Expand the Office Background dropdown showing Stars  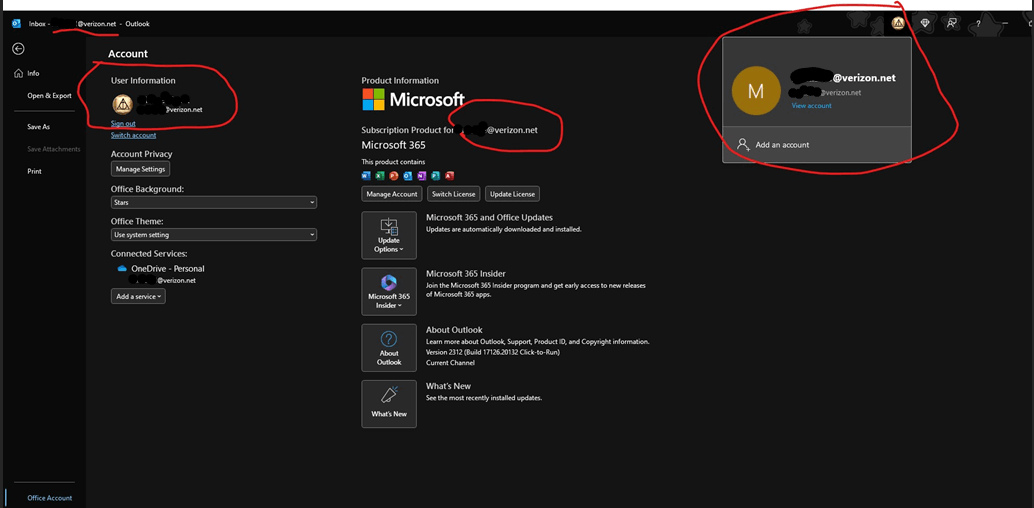214,203
